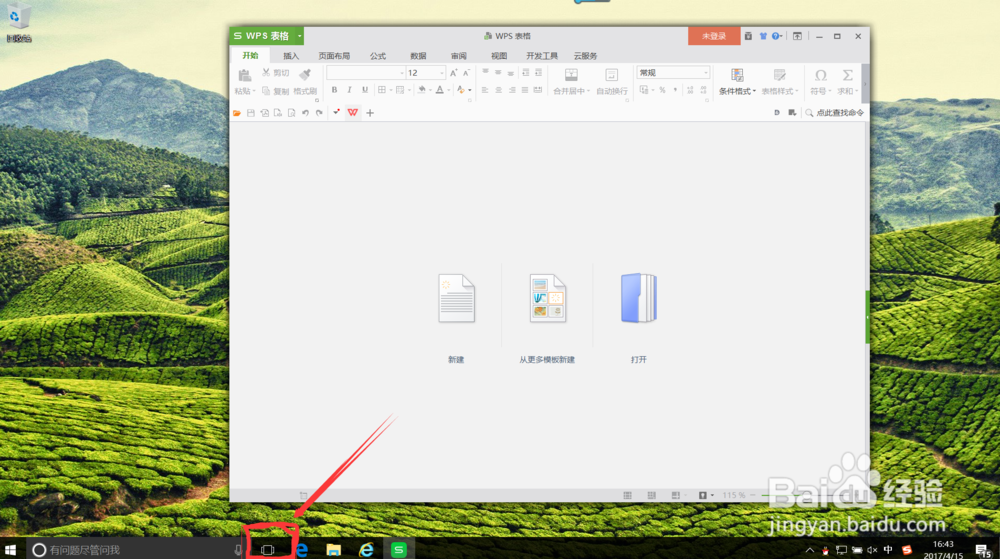Viewport: 1000px width, 559px height.
Task: Click the normal view icon in status bar
Action: pyautogui.click(x=628, y=495)
